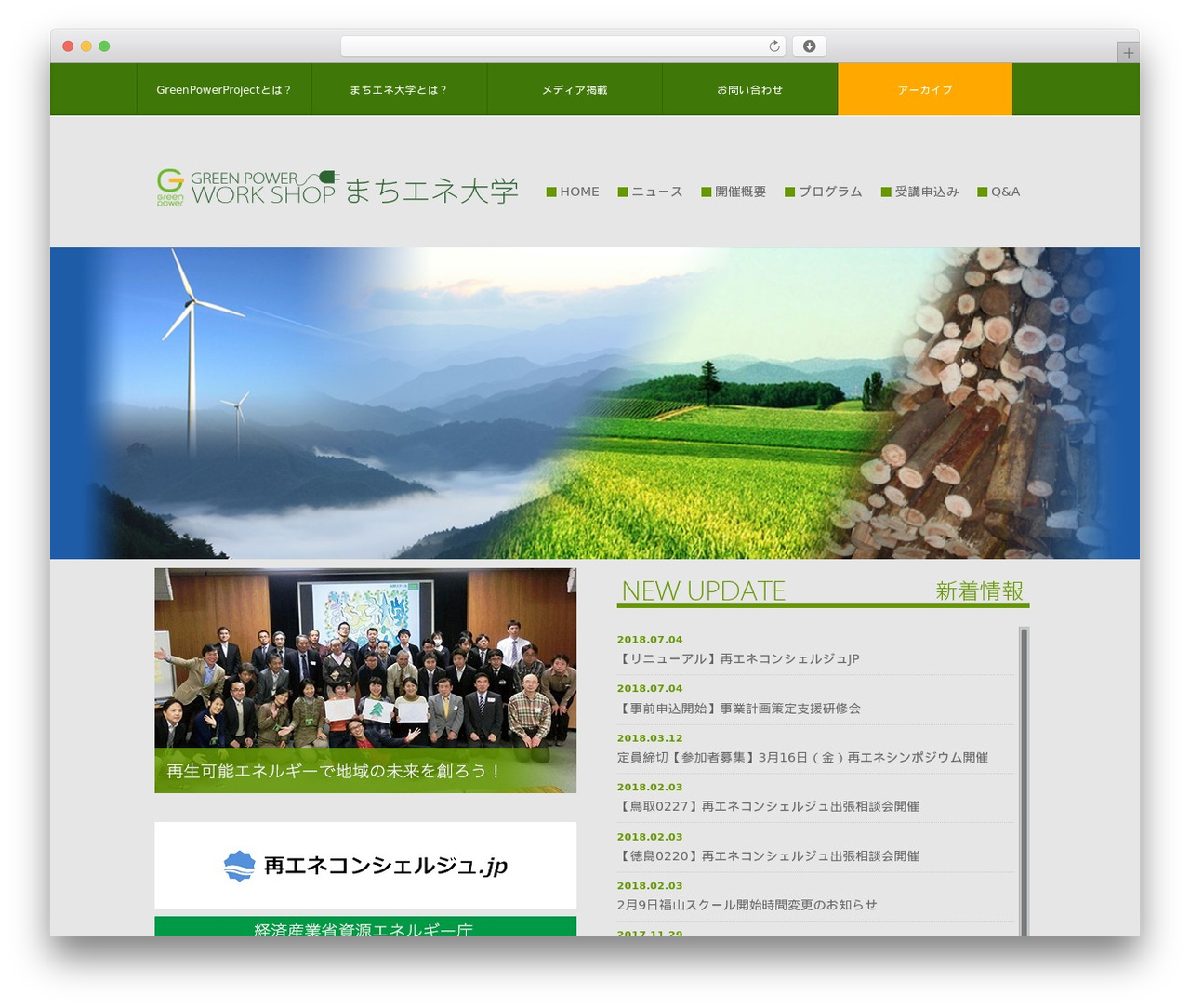Click the browser download icon
1190x1008 pixels.
click(x=810, y=46)
